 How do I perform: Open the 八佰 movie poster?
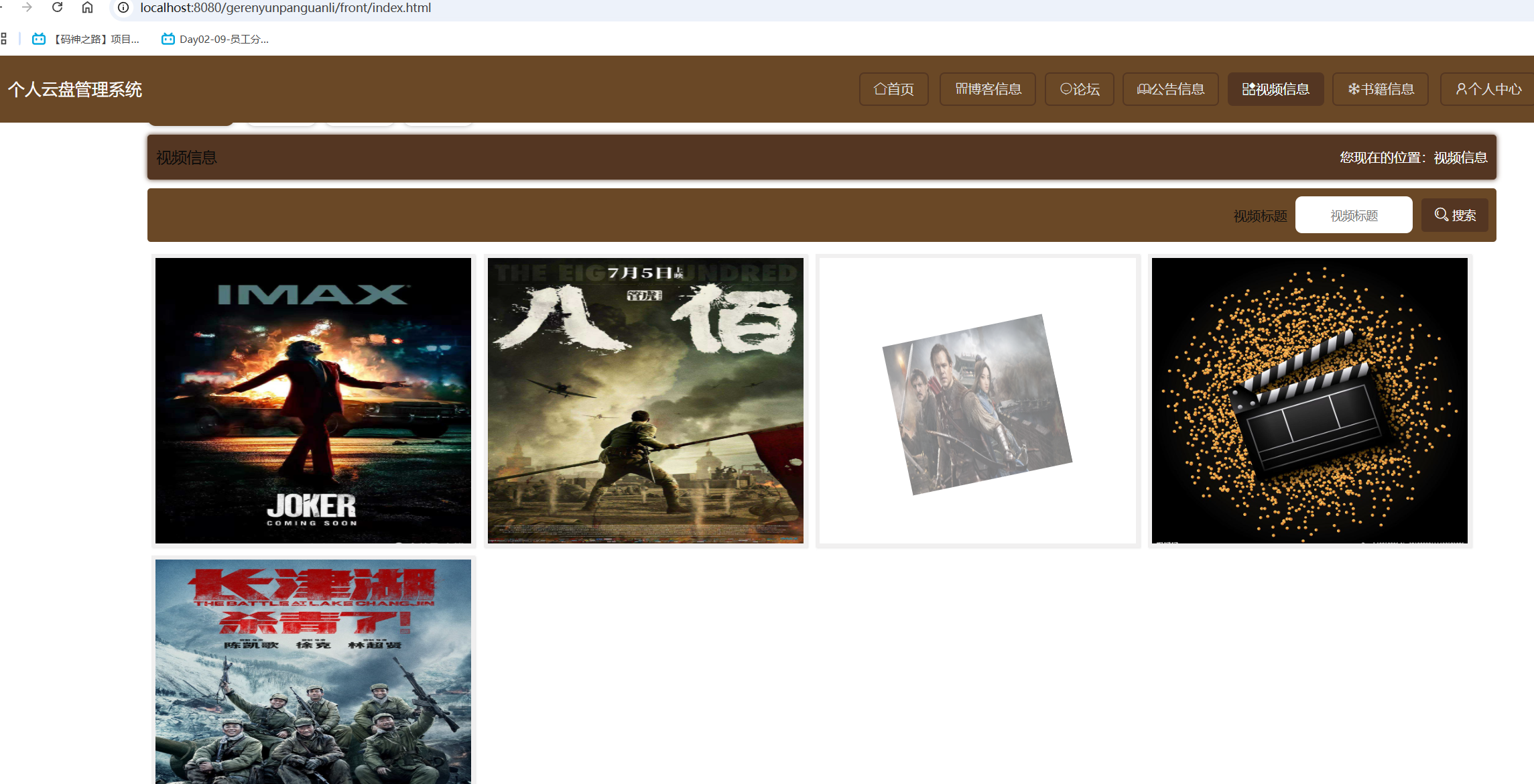click(x=645, y=400)
